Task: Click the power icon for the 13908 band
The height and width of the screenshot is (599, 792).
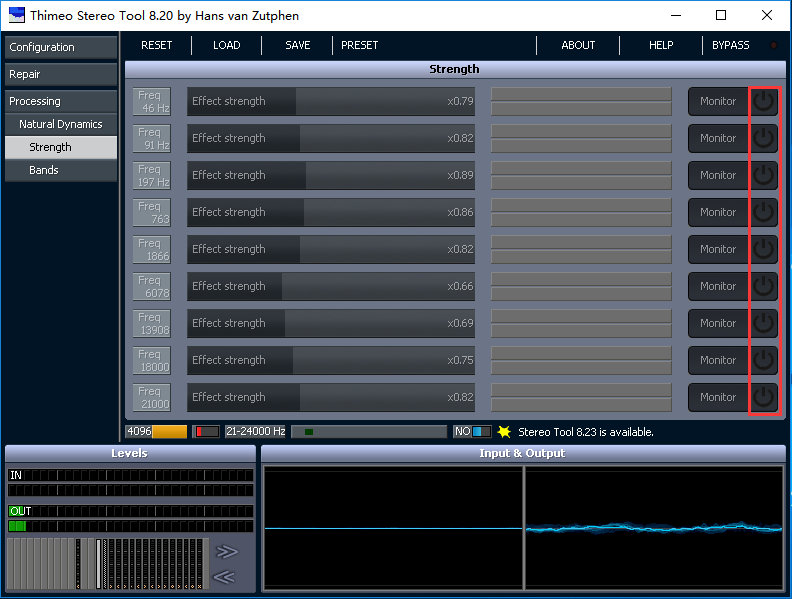Action: 764,323
